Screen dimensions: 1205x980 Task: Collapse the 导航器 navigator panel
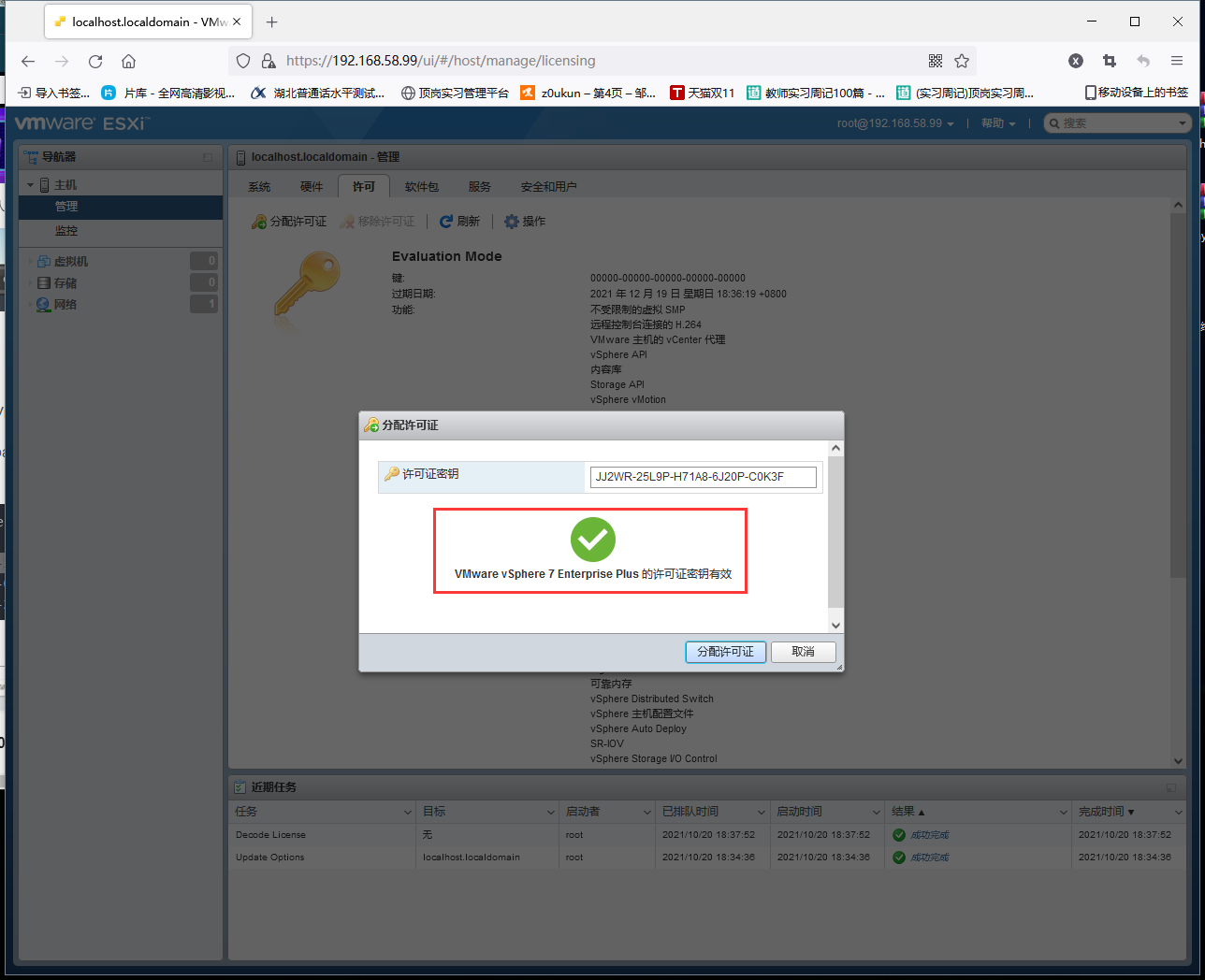(208, 157)
